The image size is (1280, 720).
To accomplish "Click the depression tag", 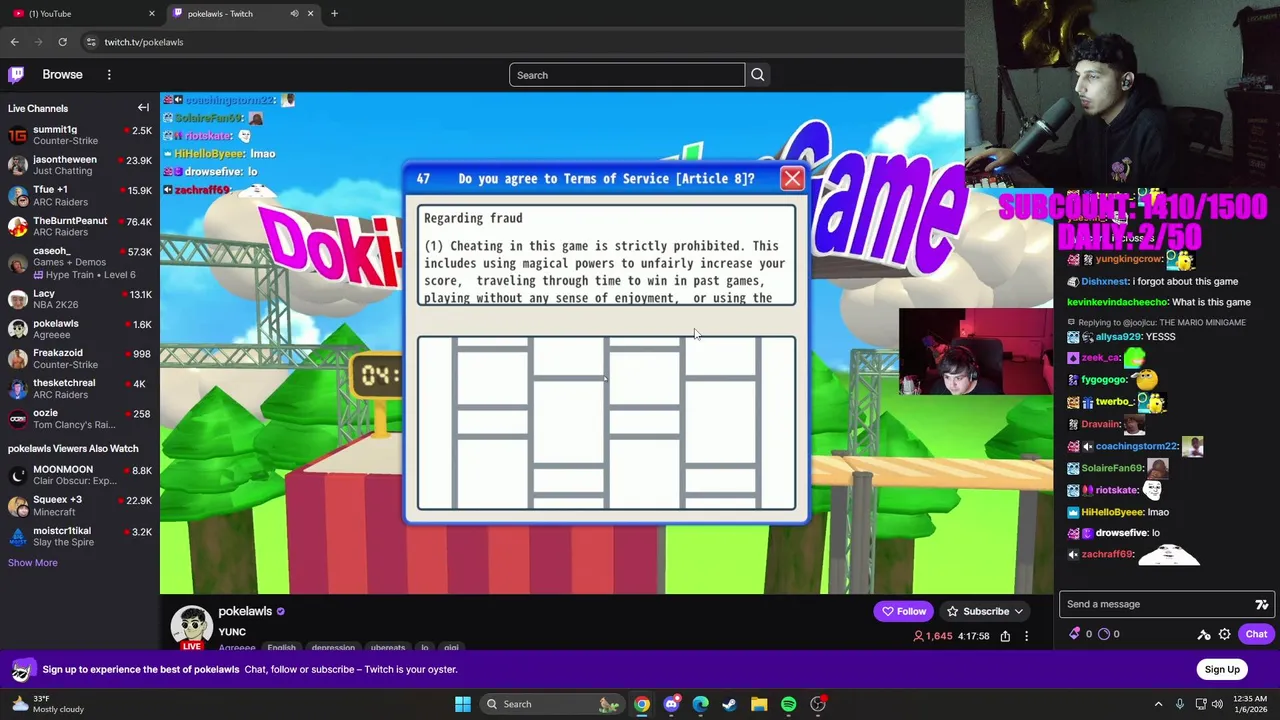I will pyautogui.click(x=333, y=648).
